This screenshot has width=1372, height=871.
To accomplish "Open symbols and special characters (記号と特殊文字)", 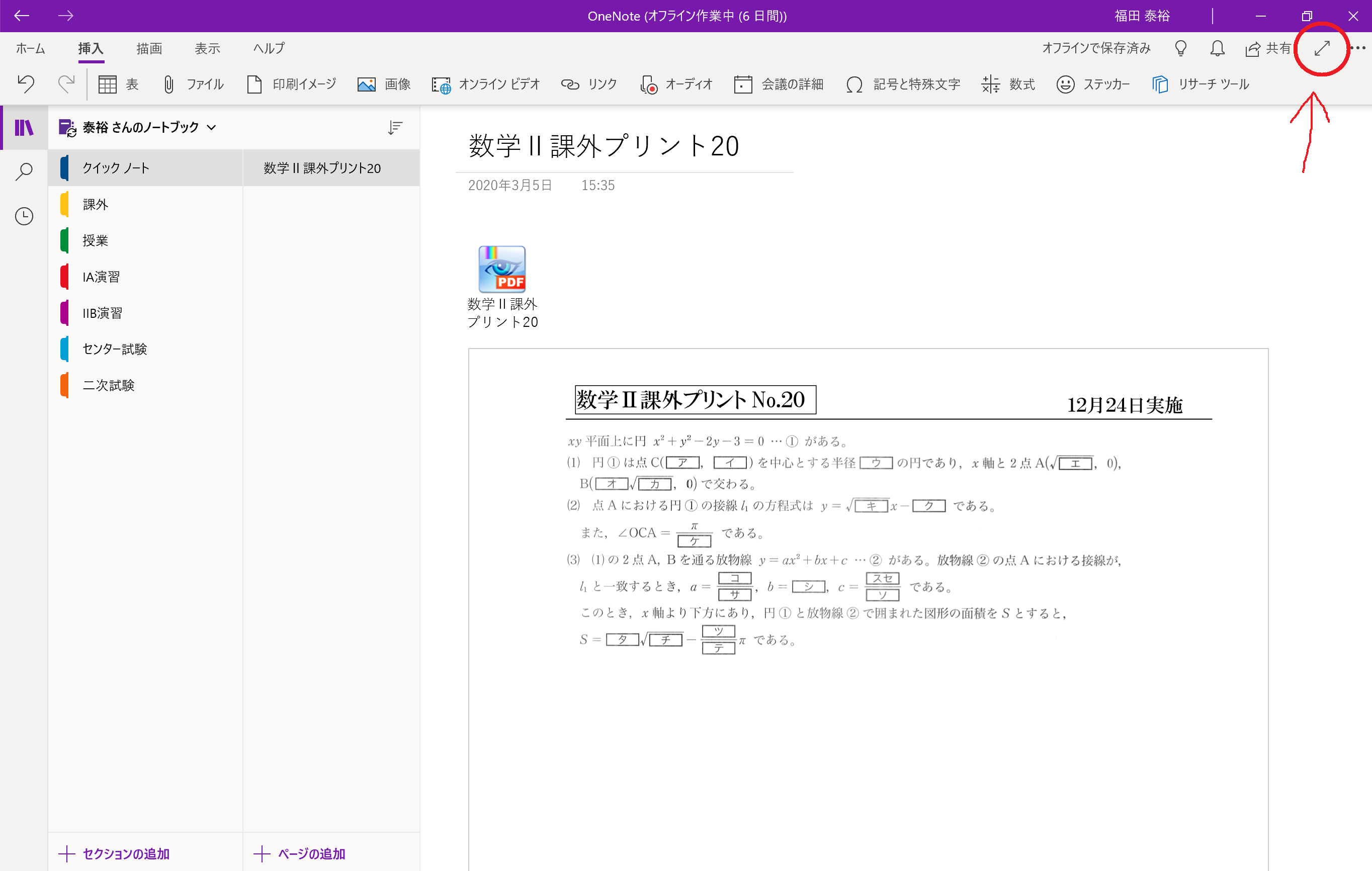I will click(x=903, y=84).
